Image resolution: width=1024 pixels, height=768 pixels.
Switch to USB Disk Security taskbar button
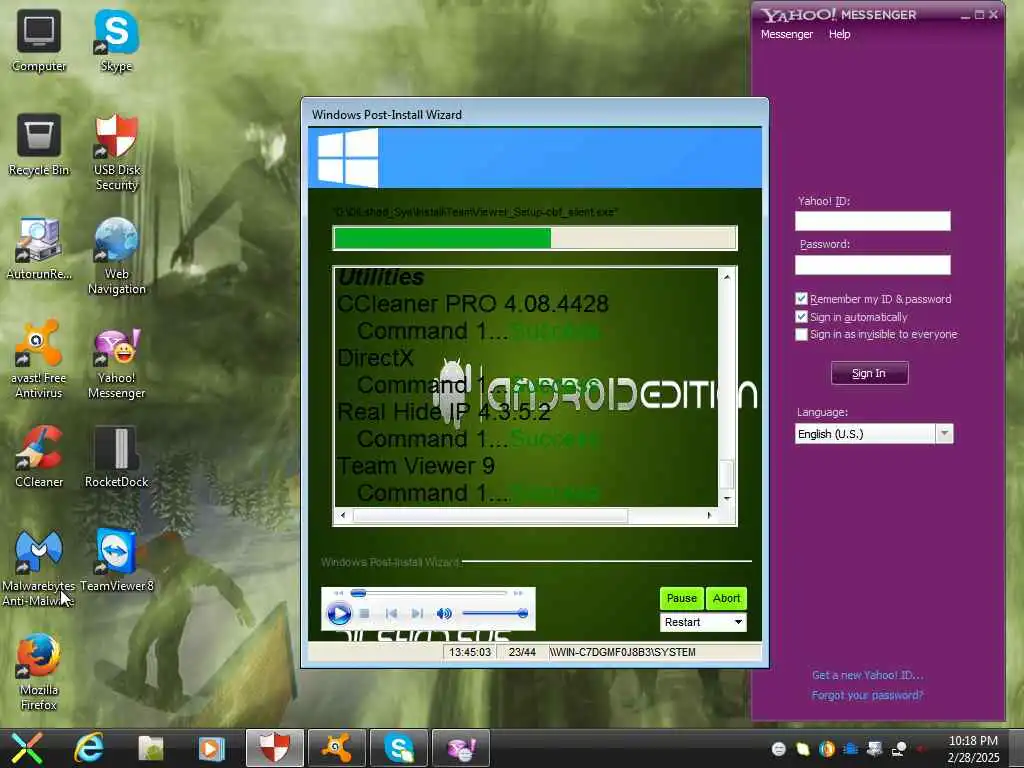coord(275,748)
